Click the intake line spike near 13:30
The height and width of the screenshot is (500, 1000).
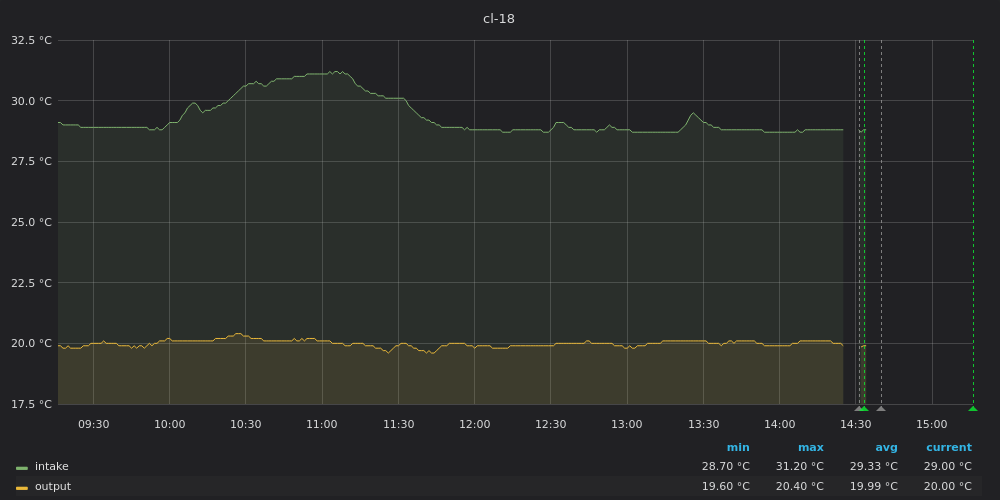point(693,113)
